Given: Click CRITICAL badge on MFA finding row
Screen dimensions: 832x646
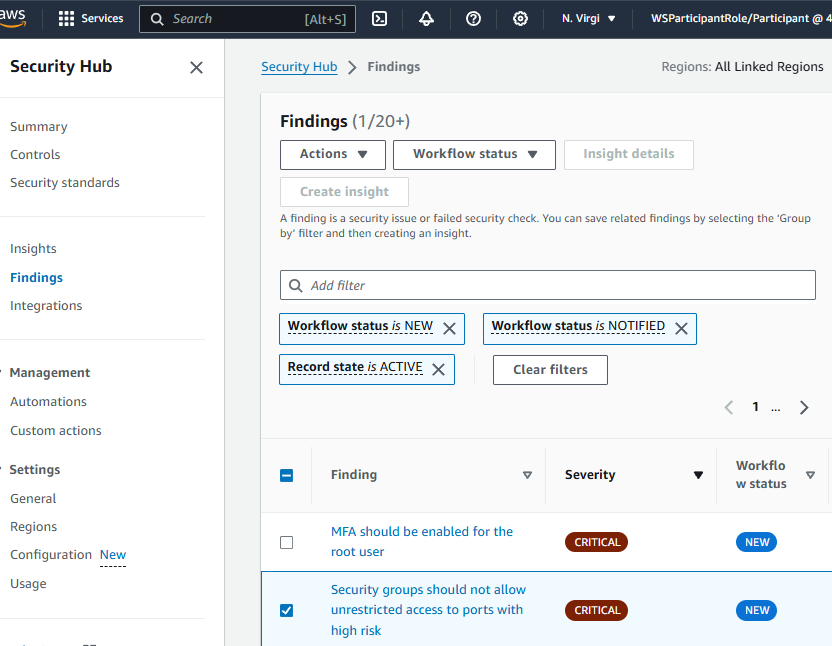Looking at the screenshot, I should [596, 542].
